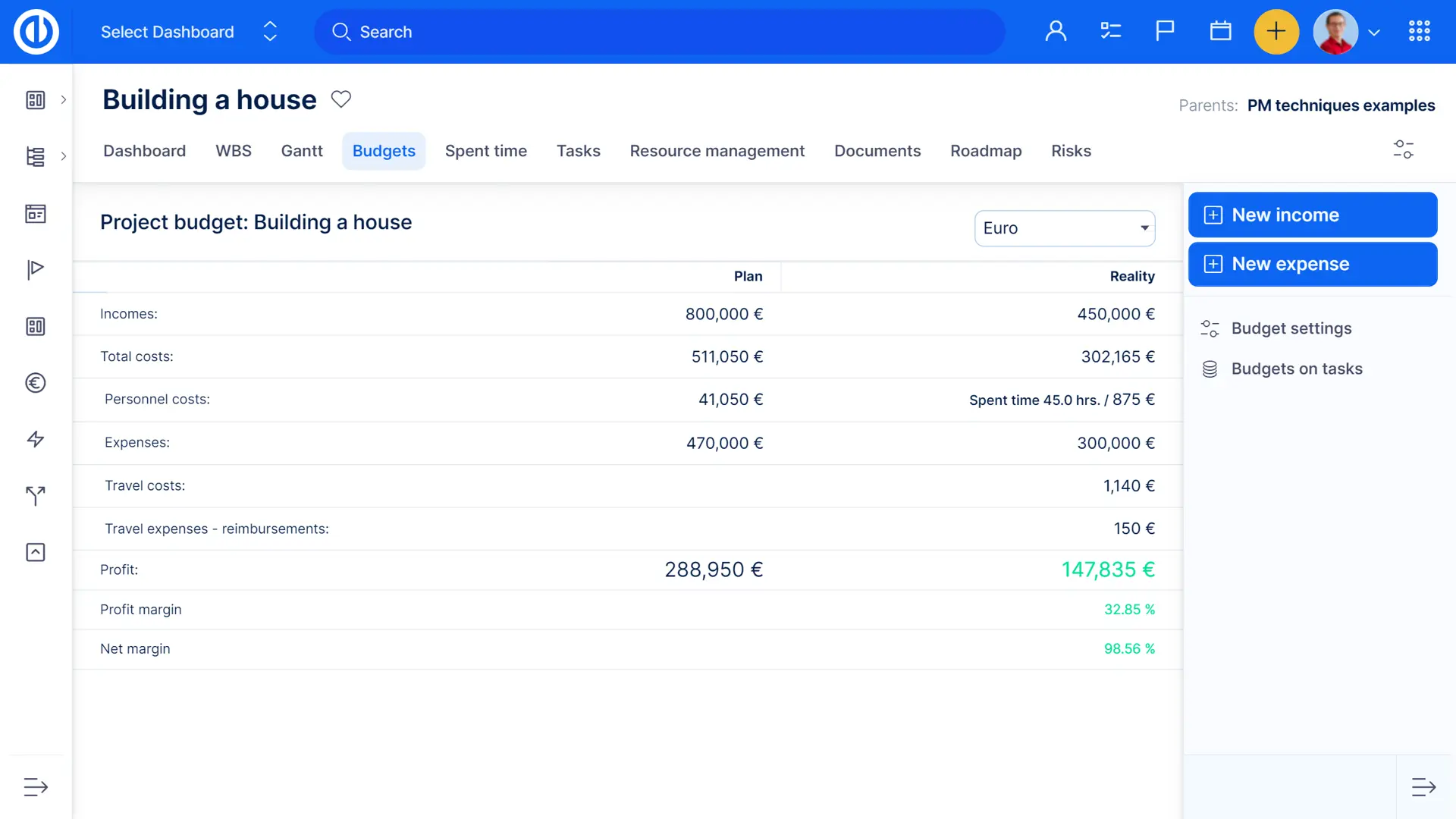
Task: Open the lightning bolt sidebar icon
Action: click(36, 439)
